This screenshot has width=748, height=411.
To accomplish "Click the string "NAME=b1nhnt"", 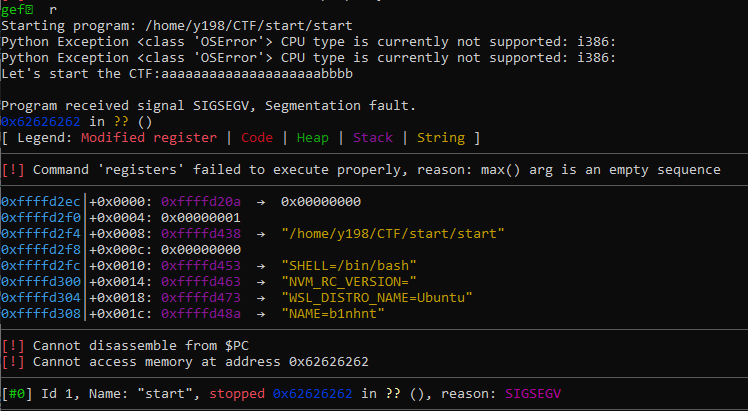I will tap(333, 314).
